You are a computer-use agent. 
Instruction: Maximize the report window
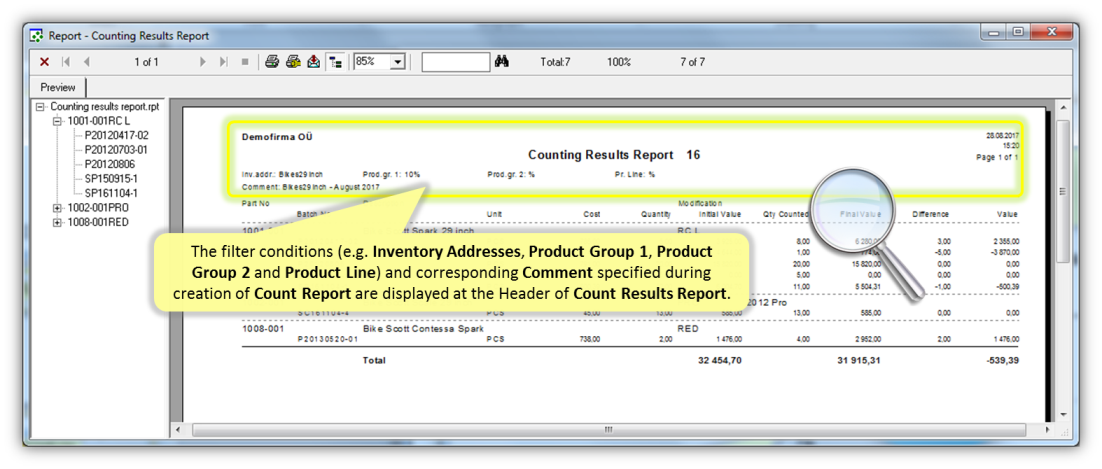[x=1017, y=32]
